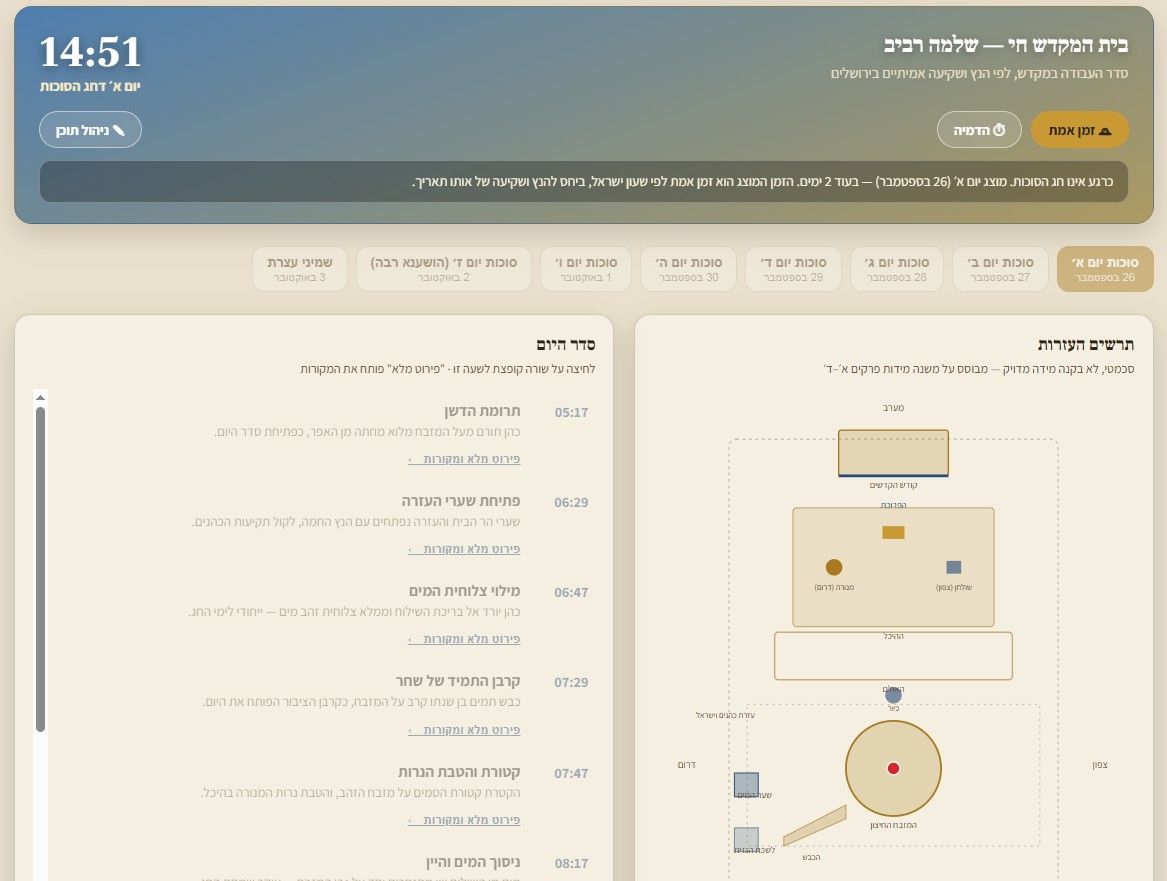This screenshot has width=1167, height=881.
Task: Click the Holy of Holies rectangle
Action: (x=893, y=452)
